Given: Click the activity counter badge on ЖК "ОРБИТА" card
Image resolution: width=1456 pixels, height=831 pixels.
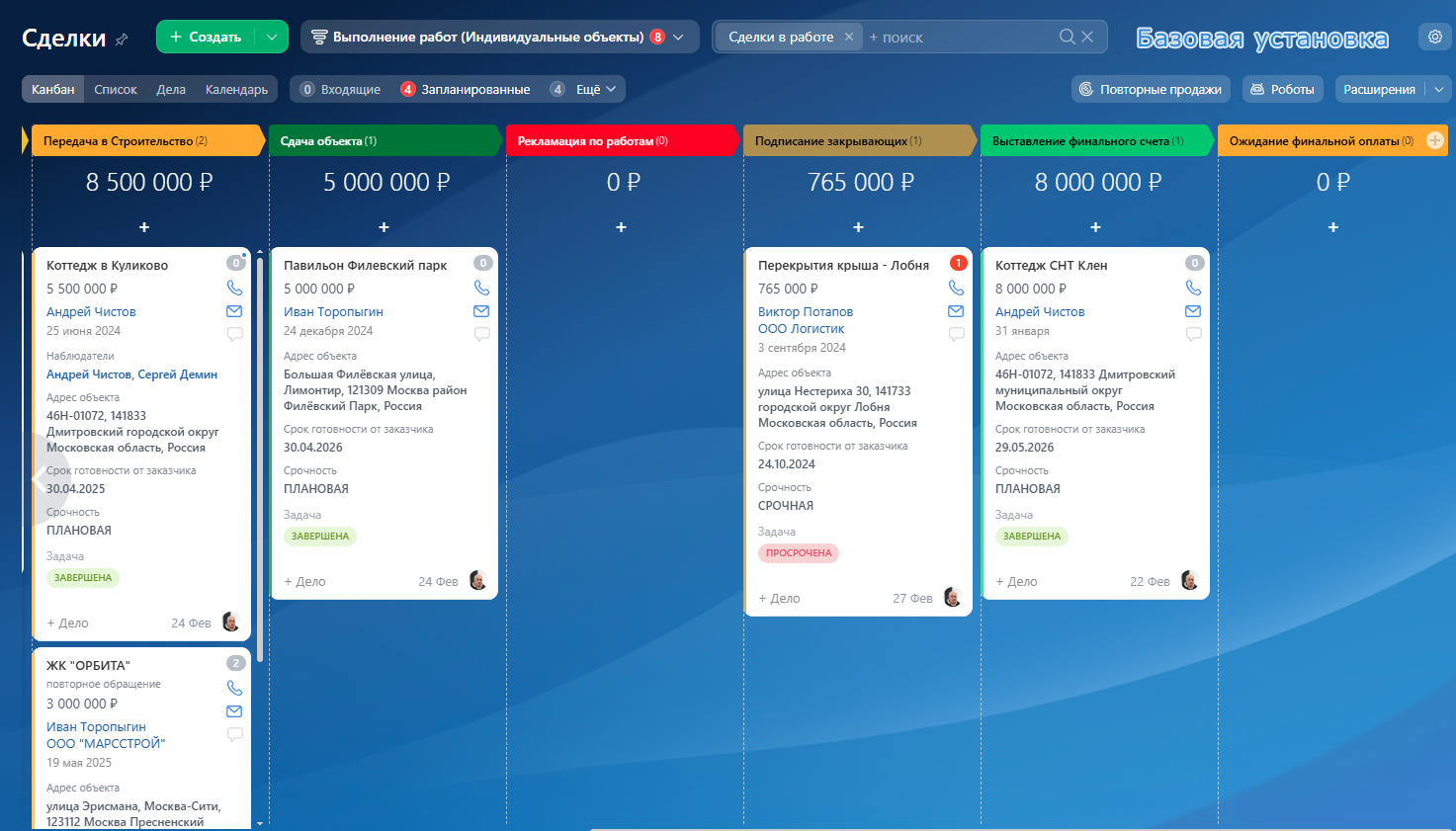Looking at the screenshot, I should tap(236, 663).
